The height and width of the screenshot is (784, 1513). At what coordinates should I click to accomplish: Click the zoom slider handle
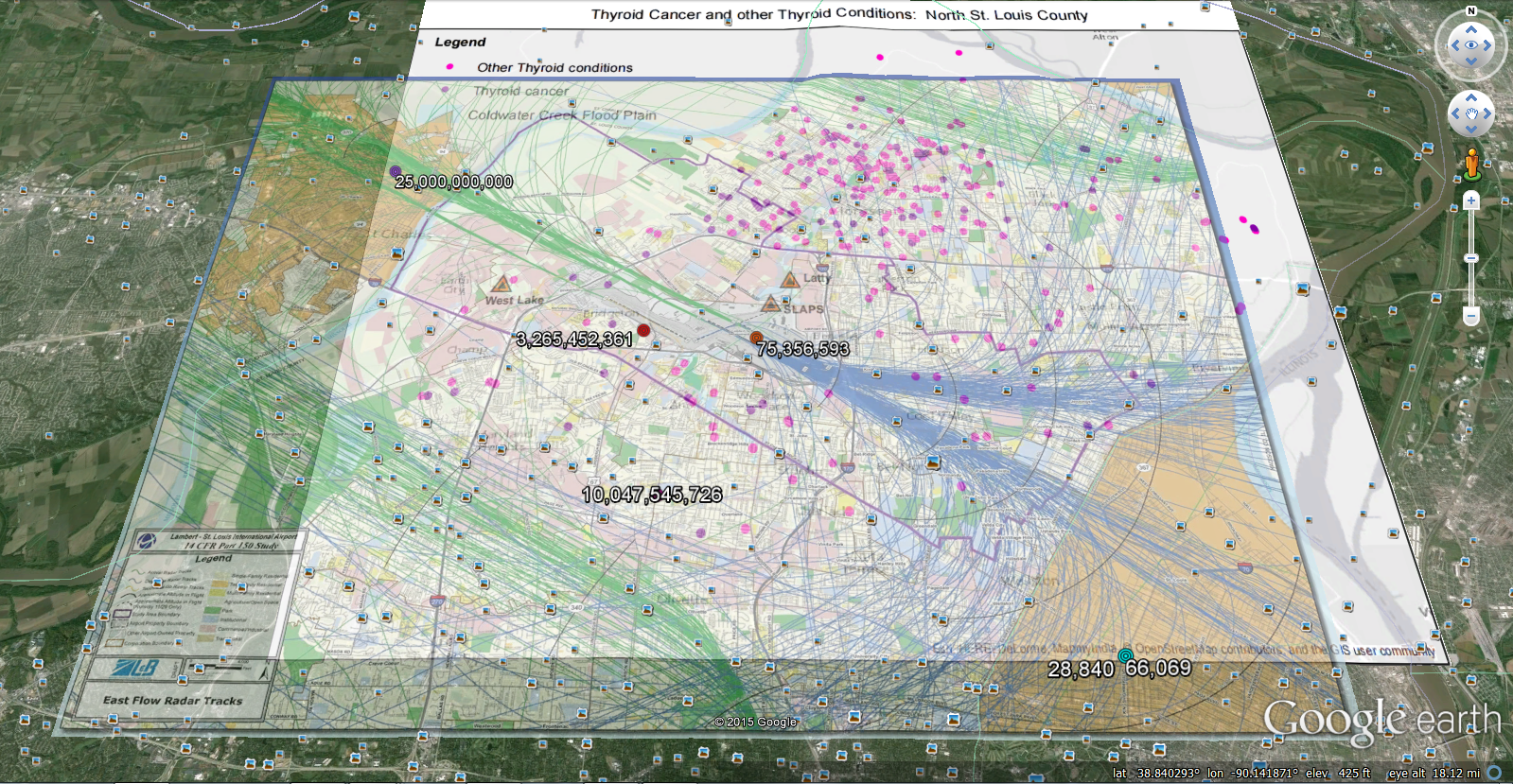(1471, 258)
